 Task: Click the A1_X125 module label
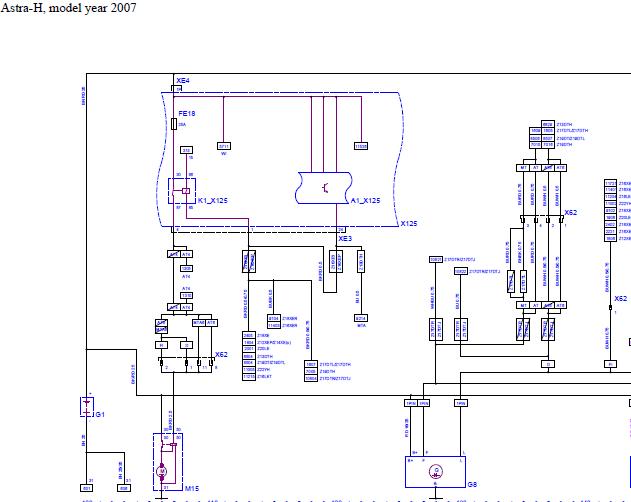(x=365, y=200)
